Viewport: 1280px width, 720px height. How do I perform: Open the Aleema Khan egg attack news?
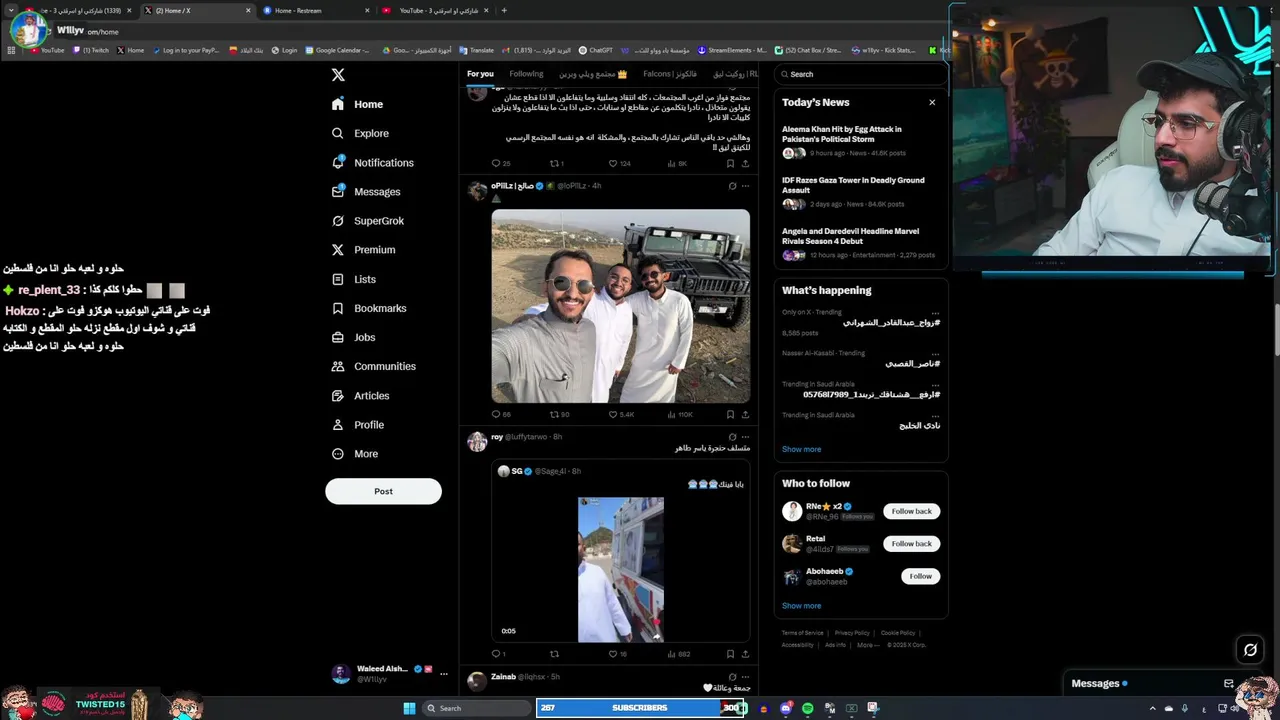click(x=860, y=141)
